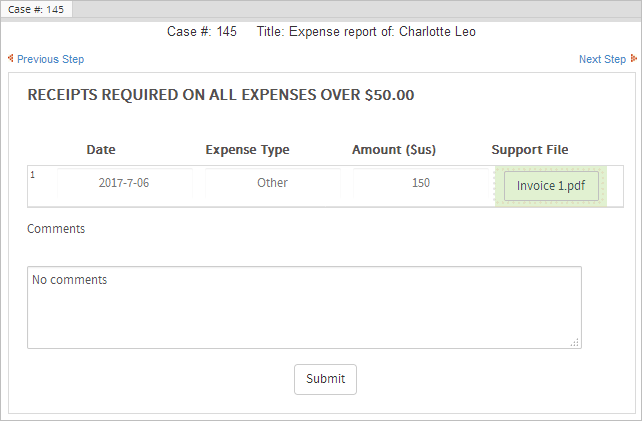642x421 pixels.
Task: Click the Amount ($us) column header
Action: click(x=394, y=150)
